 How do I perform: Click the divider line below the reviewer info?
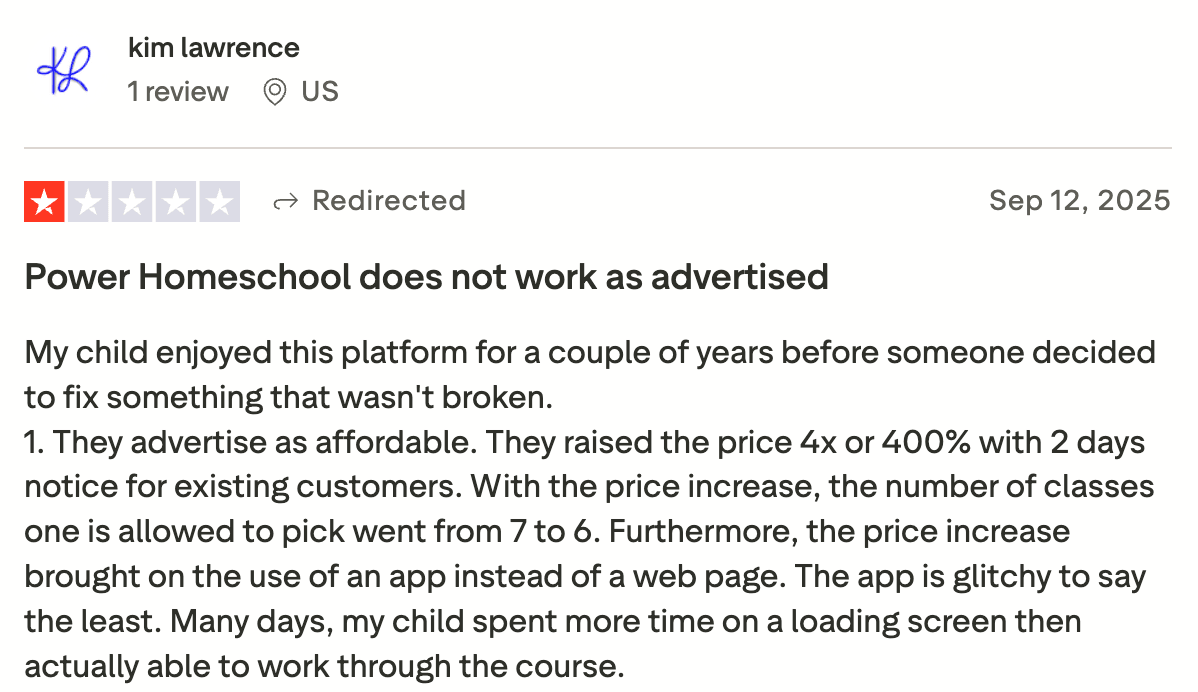coord(599,143)
